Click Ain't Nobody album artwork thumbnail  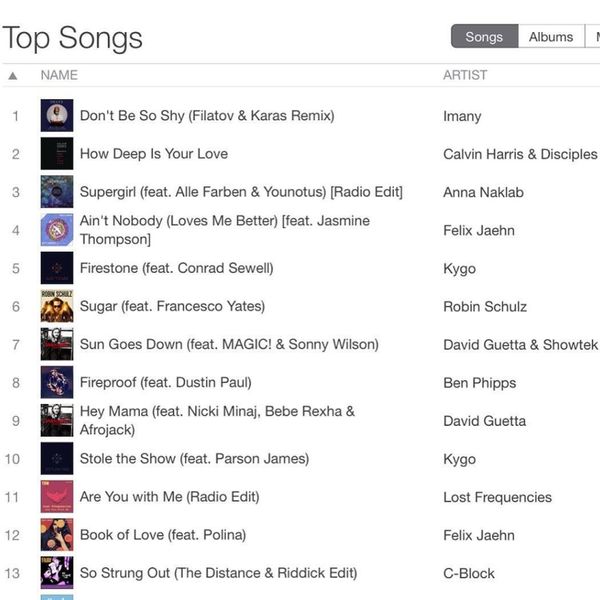[57, 230]
